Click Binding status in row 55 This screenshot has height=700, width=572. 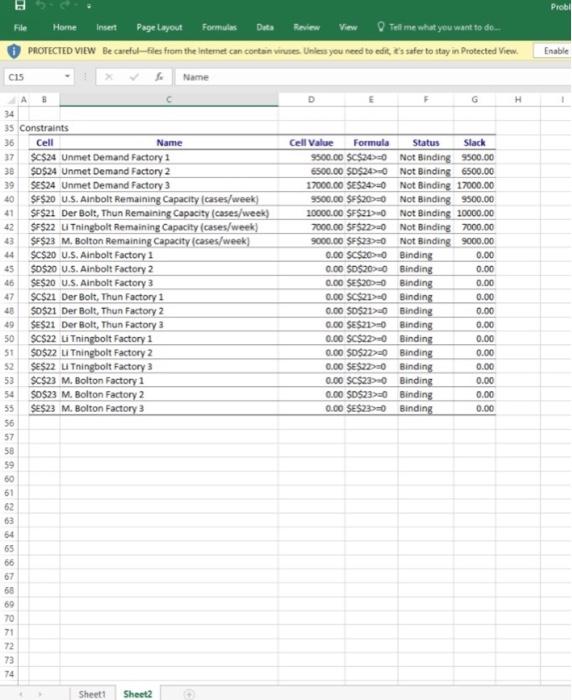[426, 408]
